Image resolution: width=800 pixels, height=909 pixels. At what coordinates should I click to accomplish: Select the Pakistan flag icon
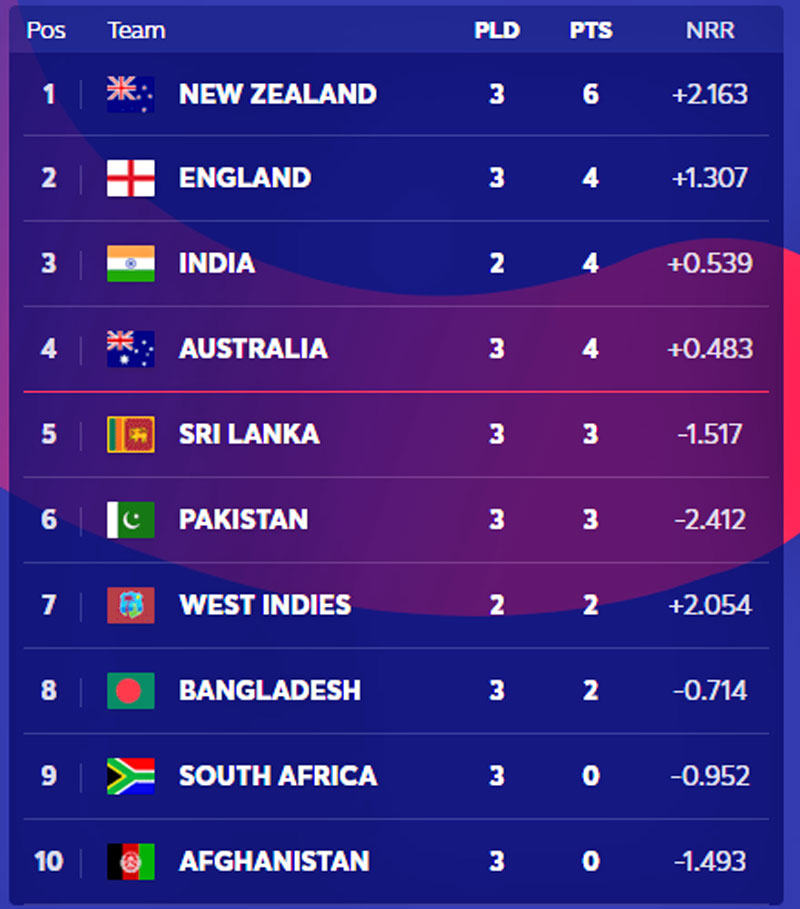point(131,520)
